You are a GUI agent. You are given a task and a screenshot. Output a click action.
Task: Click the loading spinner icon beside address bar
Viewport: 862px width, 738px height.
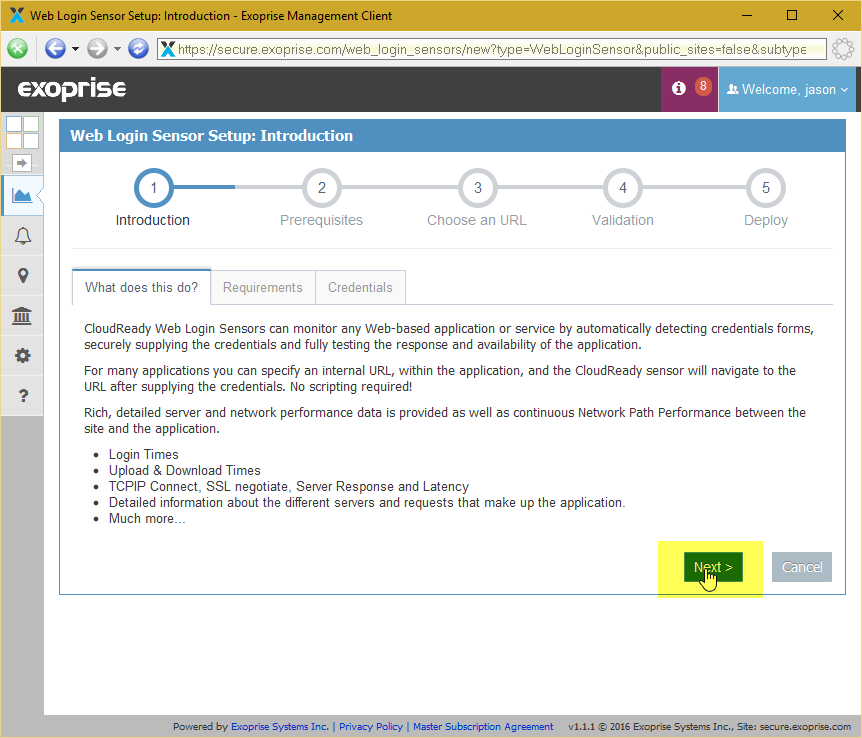pyautogui.click(x=843, y=49)
